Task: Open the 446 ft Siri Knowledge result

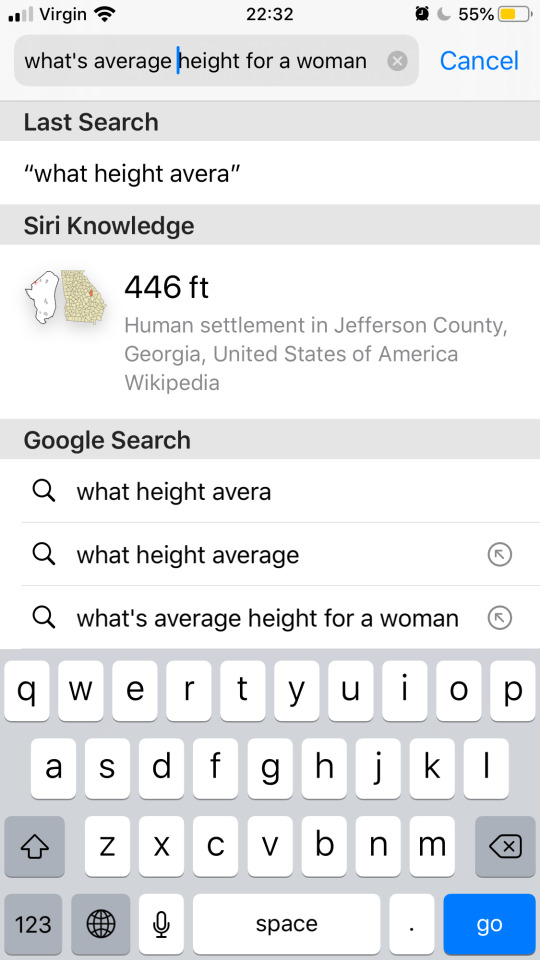Action: click(270, 332)
